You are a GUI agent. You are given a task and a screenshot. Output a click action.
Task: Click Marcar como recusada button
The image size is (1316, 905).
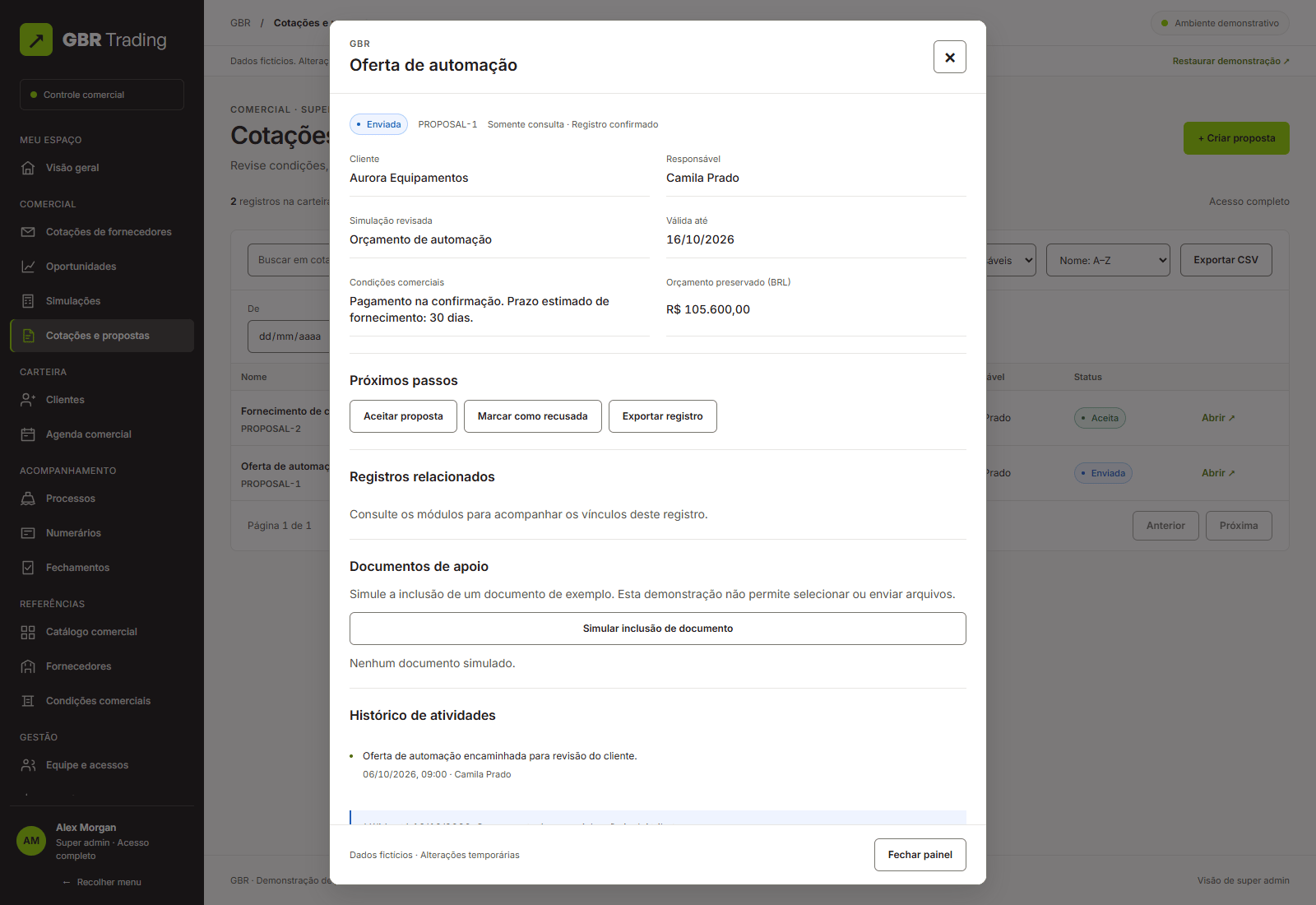(x=533, y=416)
